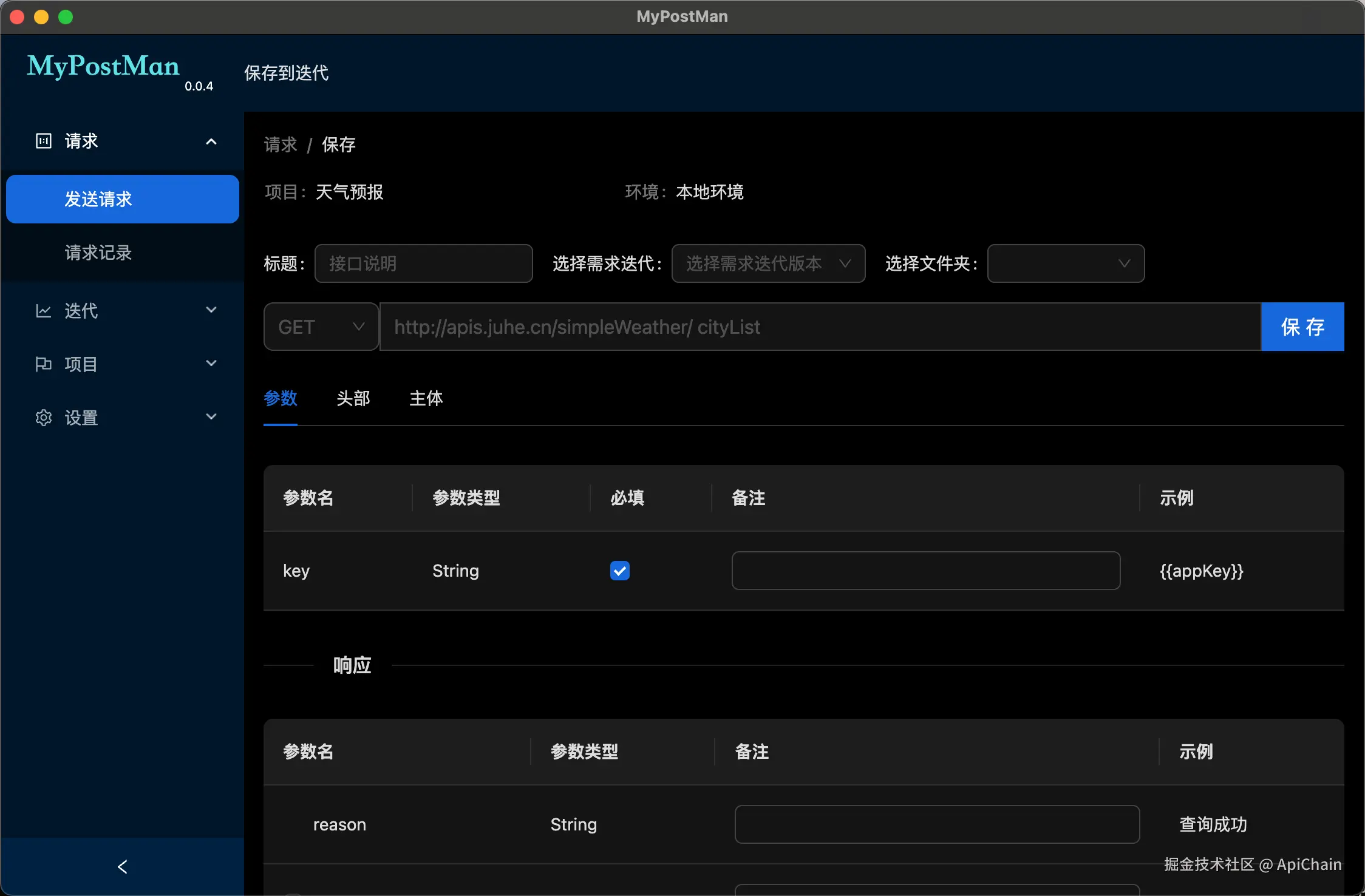Click the 迭代 chart icon in sidebar
Viewport: 1365px width, 896px height.
pyautogui.click(x=43, y=311)
